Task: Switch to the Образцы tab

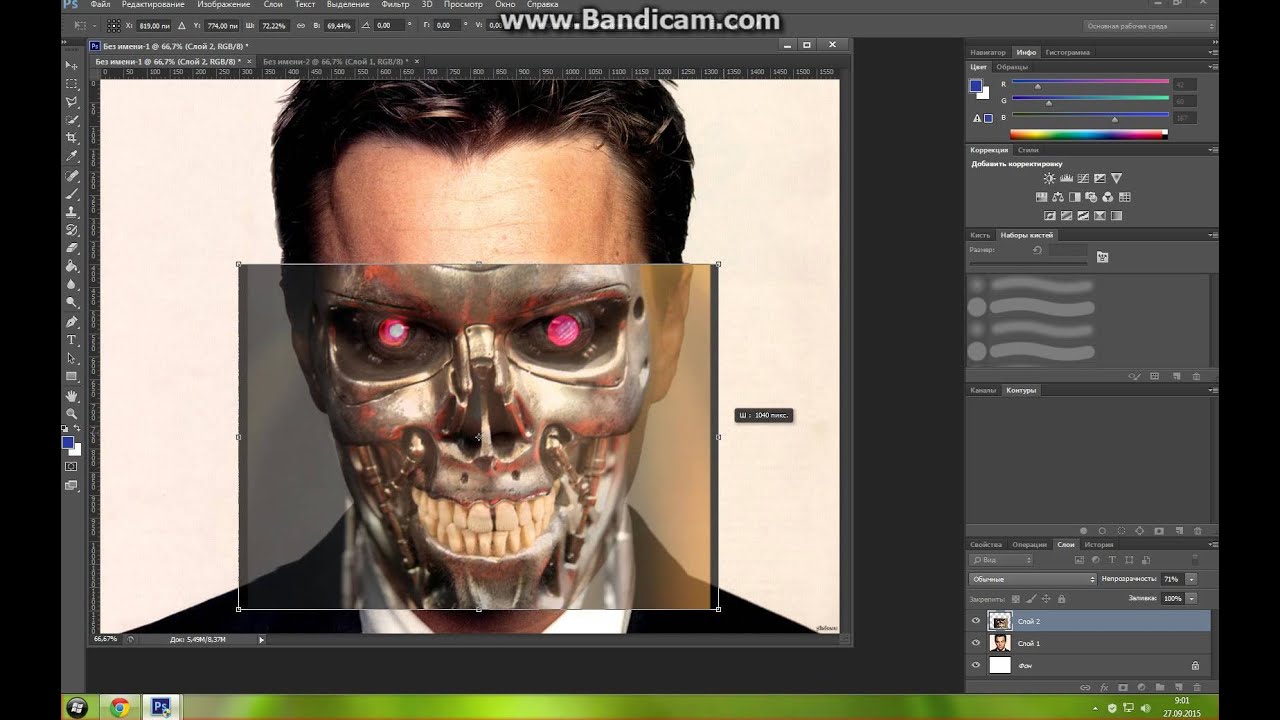Action: 1012,67
